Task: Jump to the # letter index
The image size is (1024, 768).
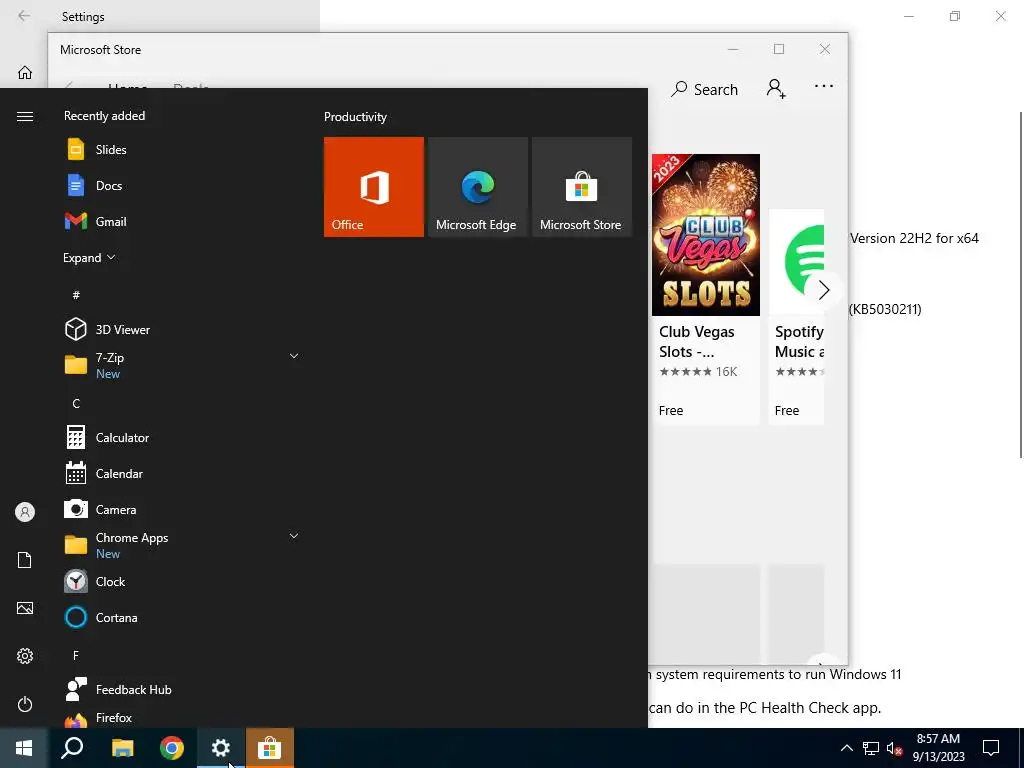Action: (76, 295)
